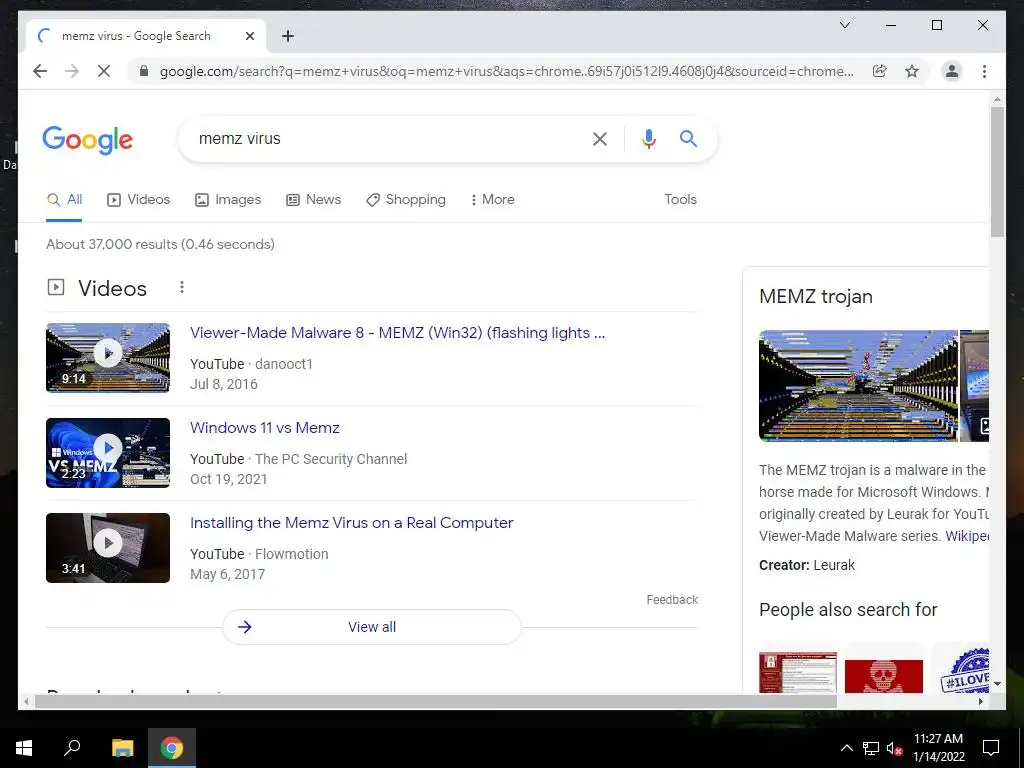View site info via the lock icon
The height and width of the screenshot is (768, 1024).
tap(144, 71)
